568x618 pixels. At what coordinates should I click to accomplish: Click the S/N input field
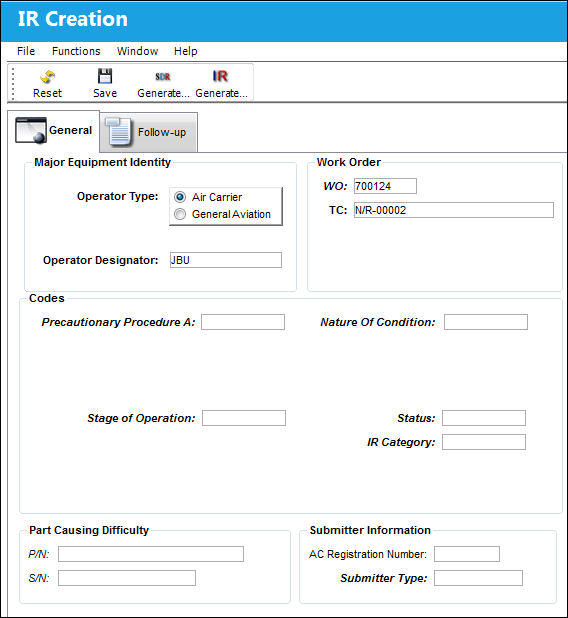(x=127, y=578)
